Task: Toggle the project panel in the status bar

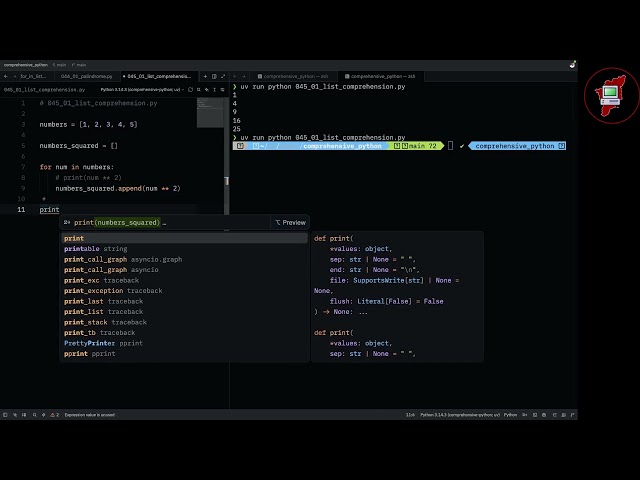Action: 5,415
